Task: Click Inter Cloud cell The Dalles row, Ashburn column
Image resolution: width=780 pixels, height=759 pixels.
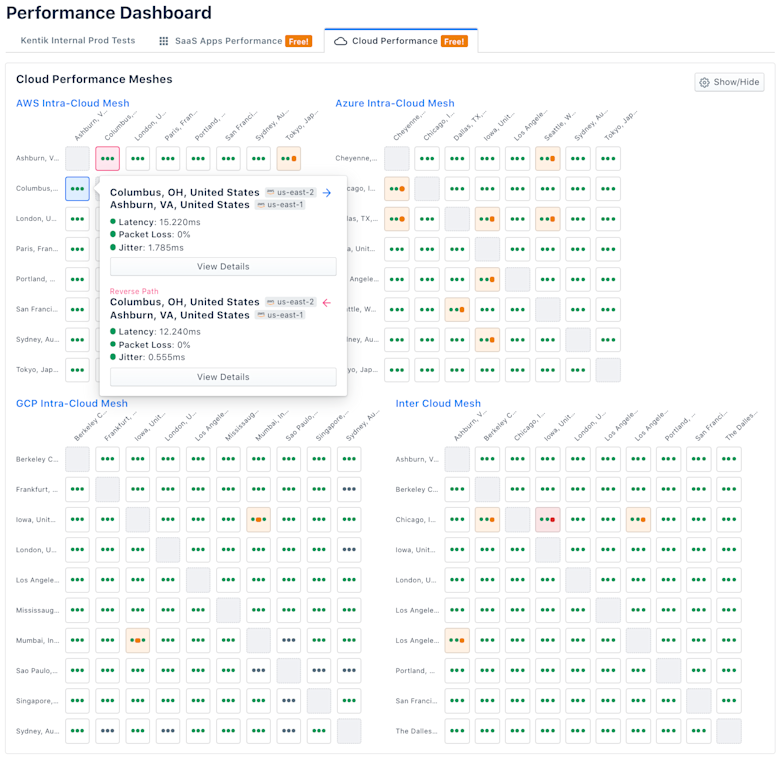Action: click(x=457, y=731)
